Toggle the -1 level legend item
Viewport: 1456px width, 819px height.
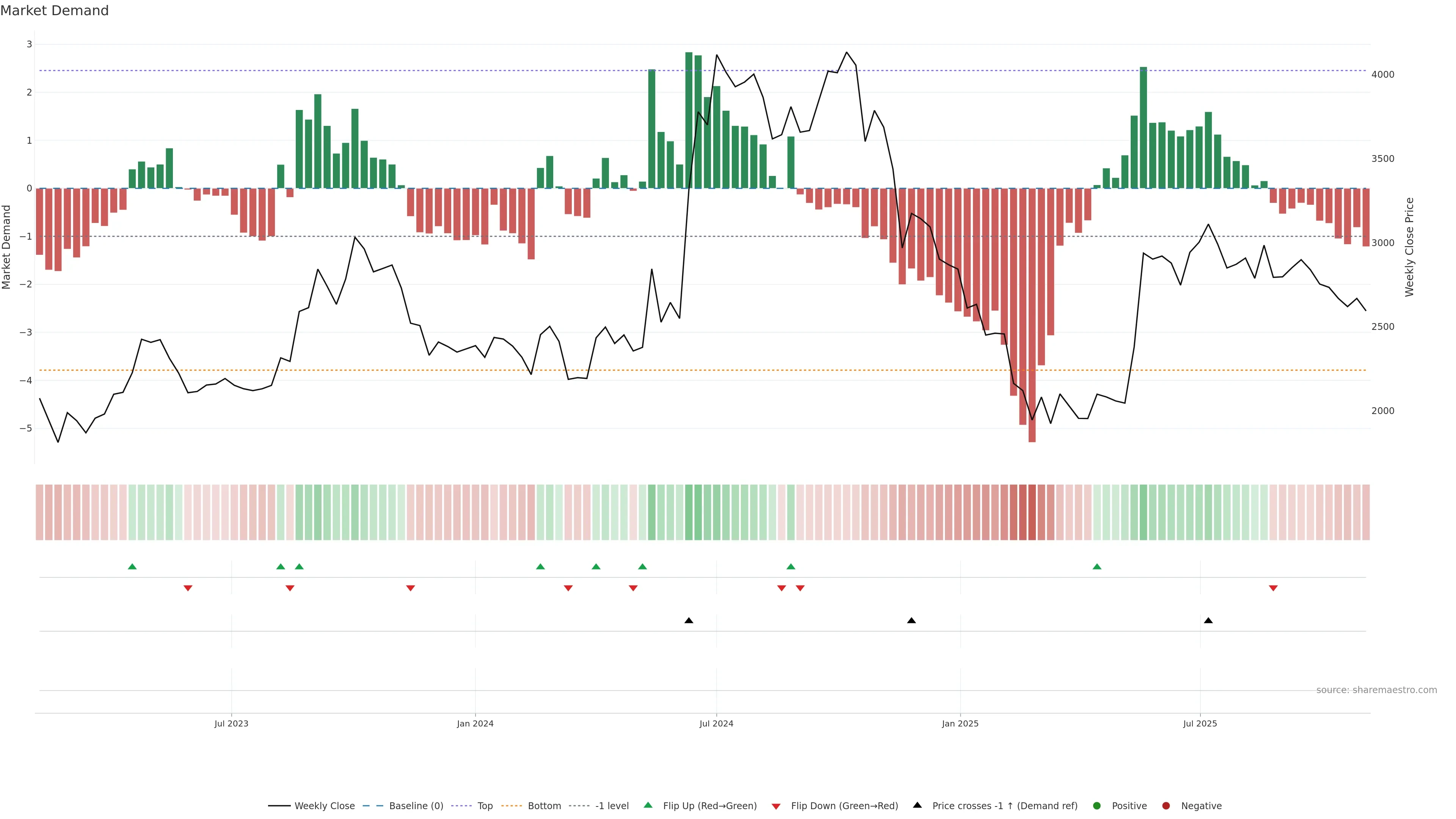tap(612, 805)
